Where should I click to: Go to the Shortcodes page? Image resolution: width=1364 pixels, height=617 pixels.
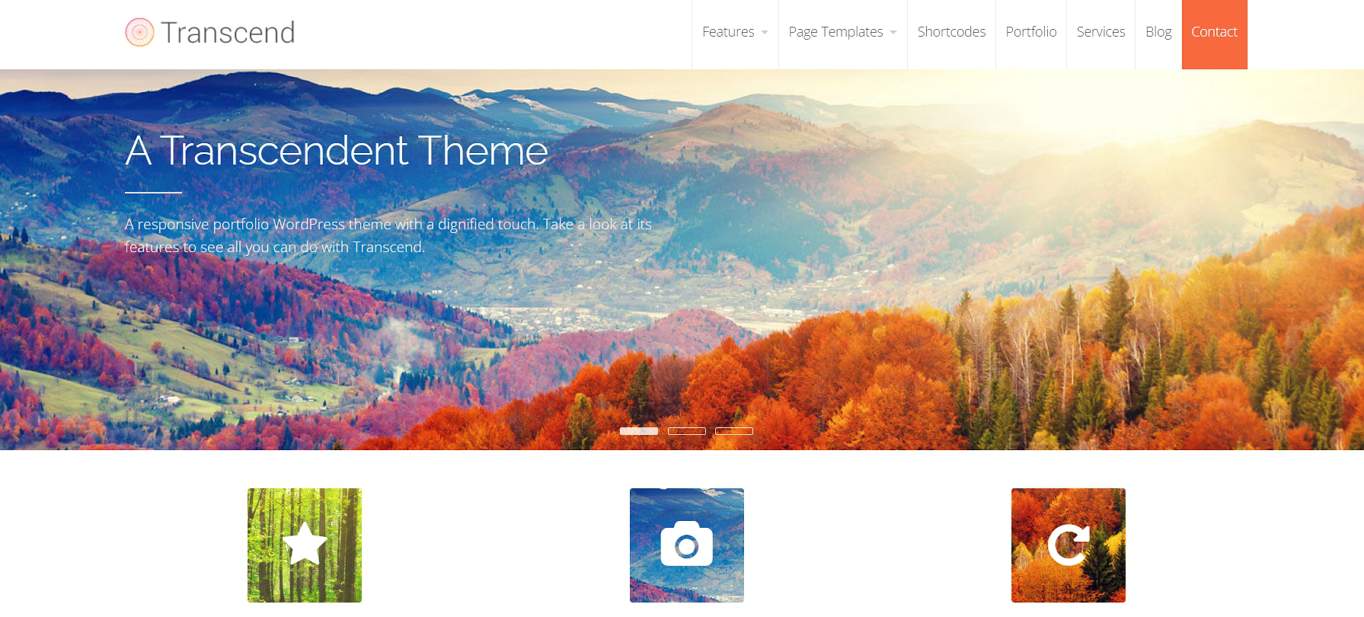(952, 32)
